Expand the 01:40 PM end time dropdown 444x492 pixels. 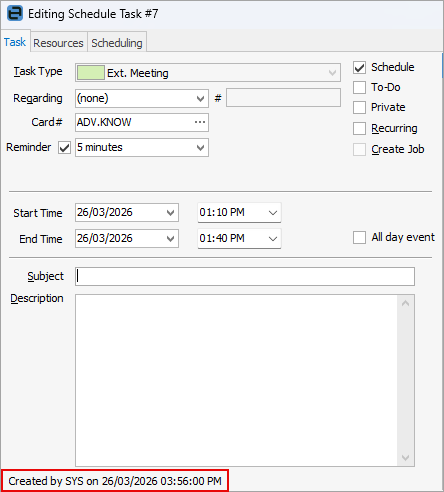(x=273, y=239)
